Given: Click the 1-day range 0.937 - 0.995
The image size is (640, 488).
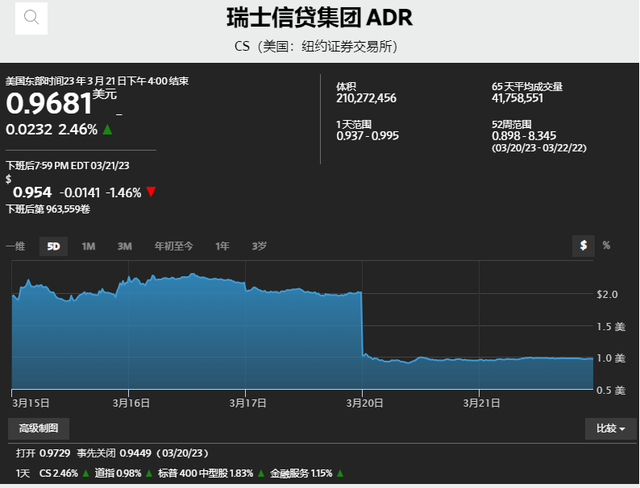Looking at the screenshot, I should (367, 136).
